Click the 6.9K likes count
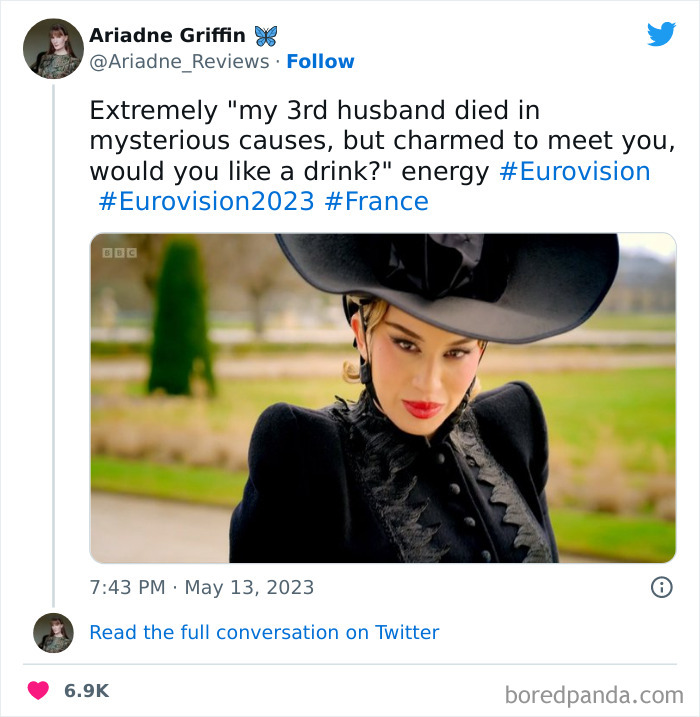 point(87,690)
